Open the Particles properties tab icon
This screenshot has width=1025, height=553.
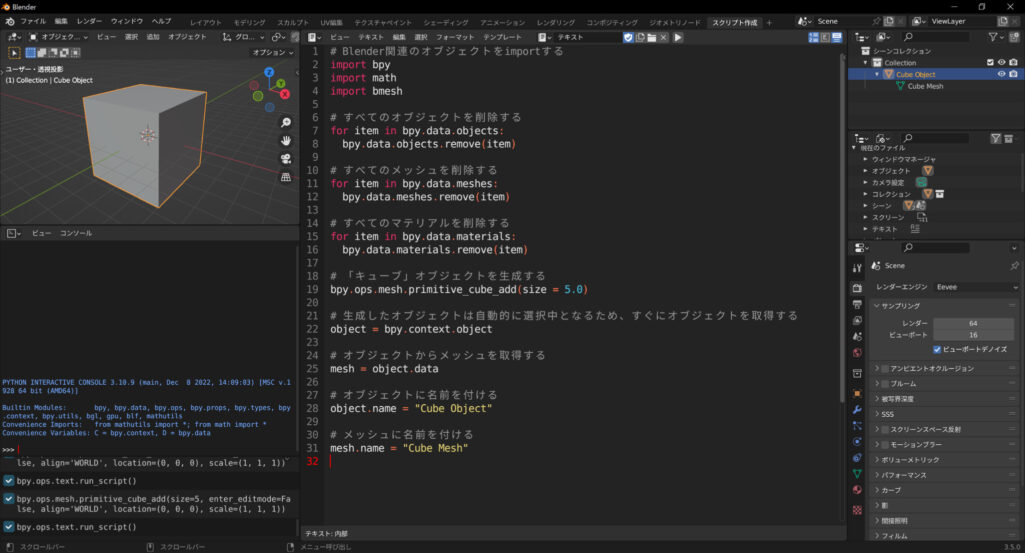857,426
